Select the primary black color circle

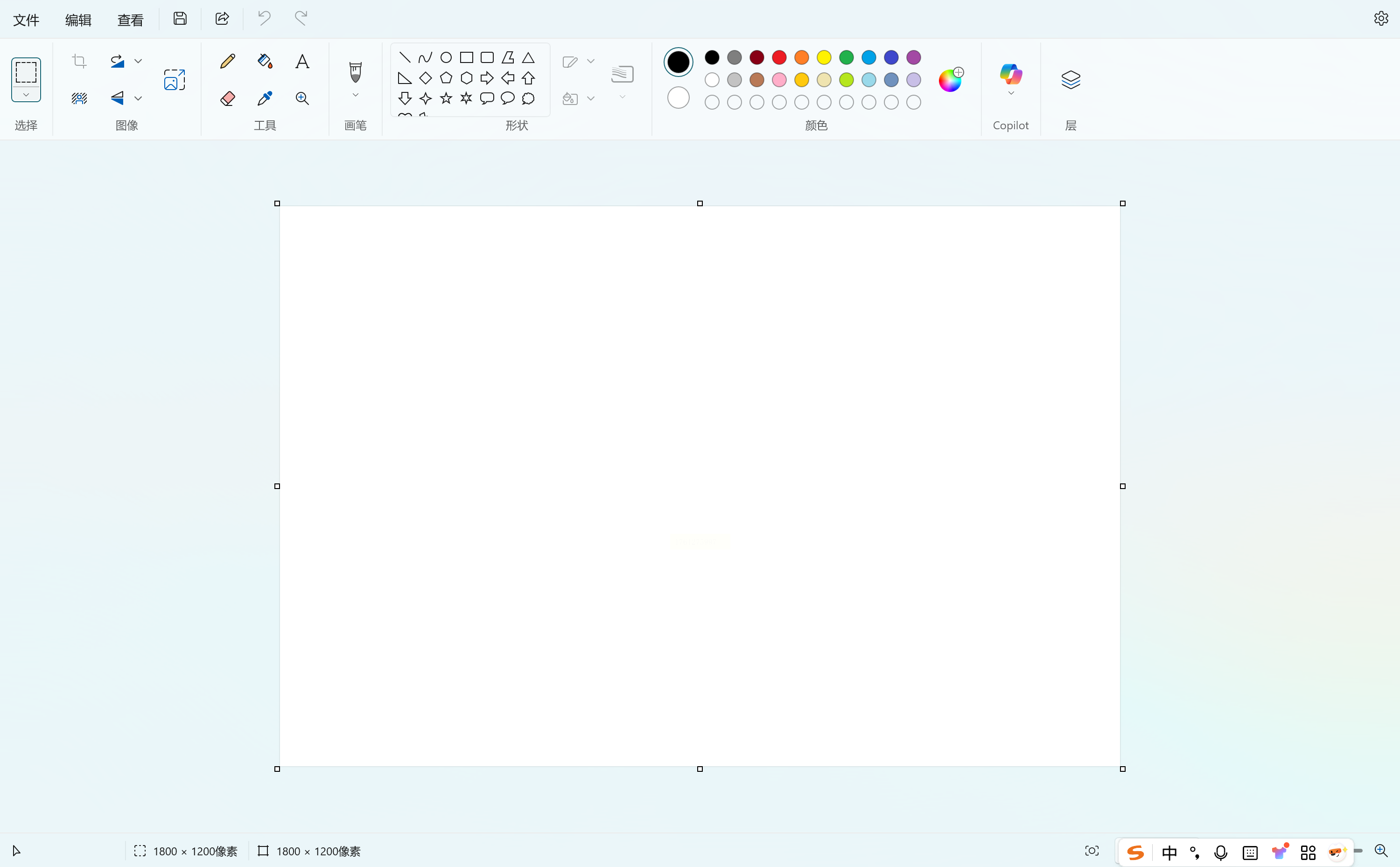678,62
